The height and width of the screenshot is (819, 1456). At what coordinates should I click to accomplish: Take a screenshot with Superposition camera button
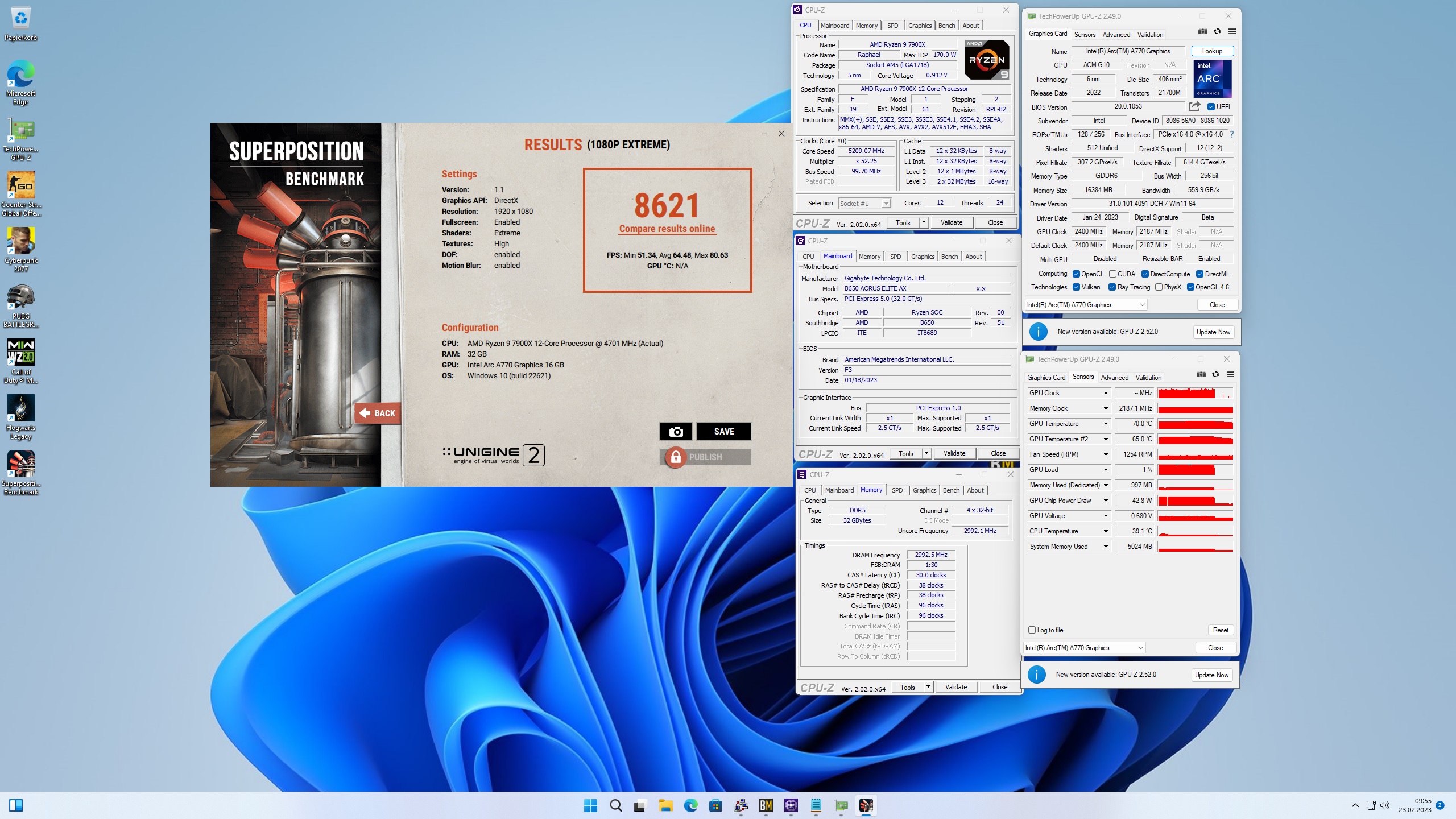[676, 432]
